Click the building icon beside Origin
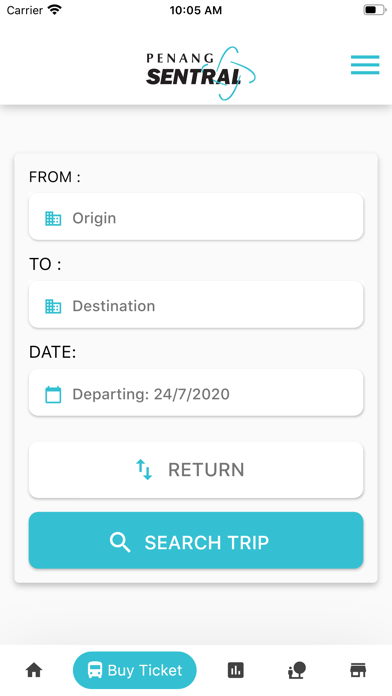 53,218
